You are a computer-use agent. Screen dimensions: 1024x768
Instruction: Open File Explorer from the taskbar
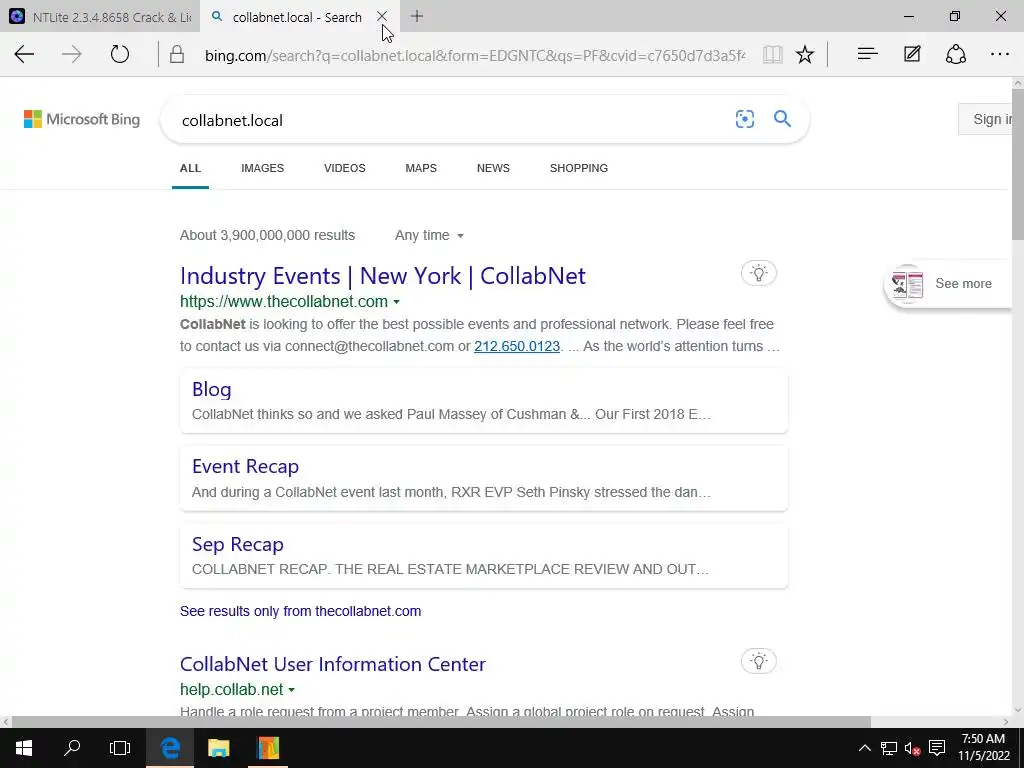coord(219,748)
